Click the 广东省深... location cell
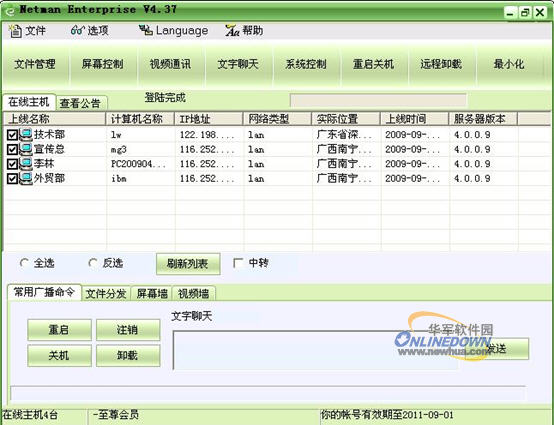554x425 pixels. (x=344, y=135)
